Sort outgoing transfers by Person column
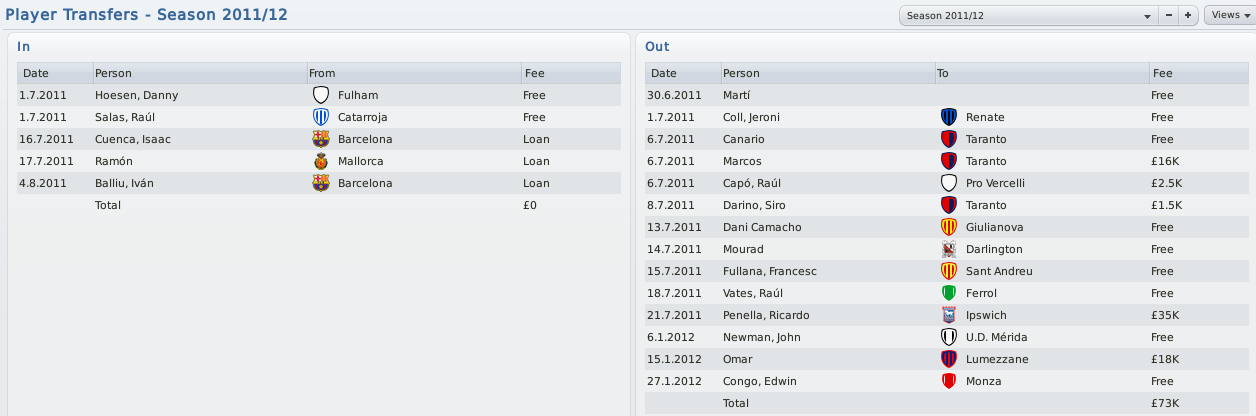 pyautogui.click(x=826, y=73)
